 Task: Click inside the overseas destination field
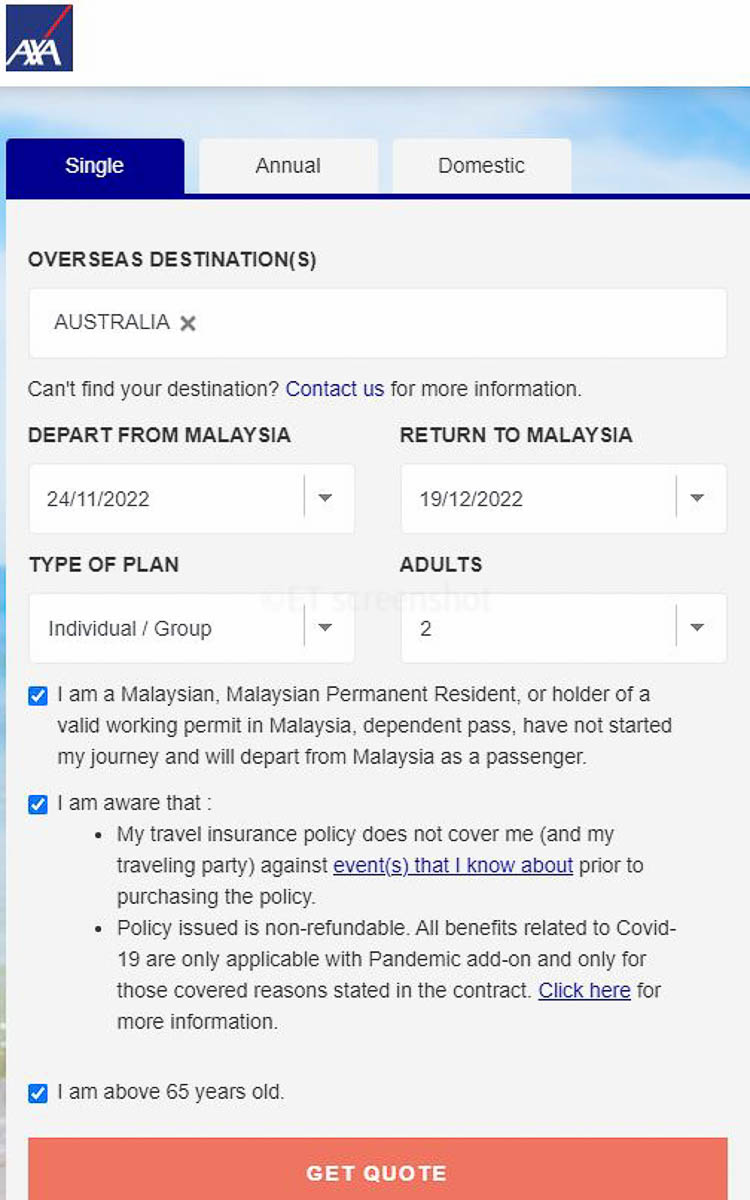pyautogui.click(x=377, y=323)
